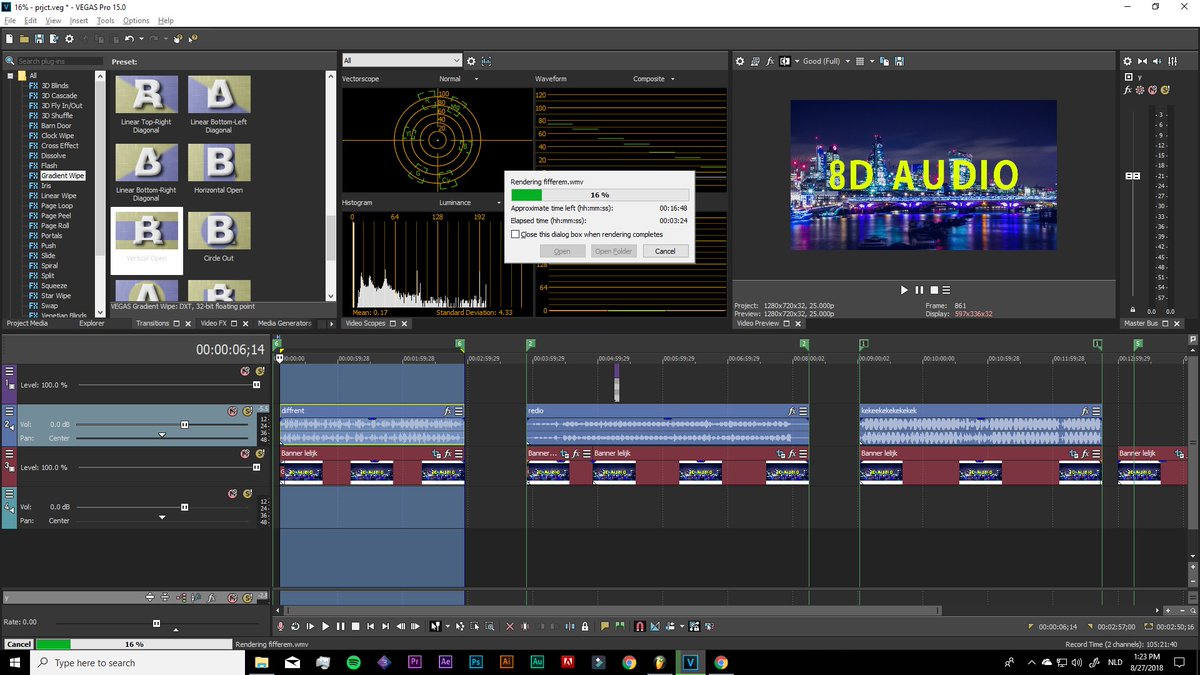The width and height of the screenshot is (1200, 675).
Task: Click the playback Rate slider handle
Action: [156, 622]
